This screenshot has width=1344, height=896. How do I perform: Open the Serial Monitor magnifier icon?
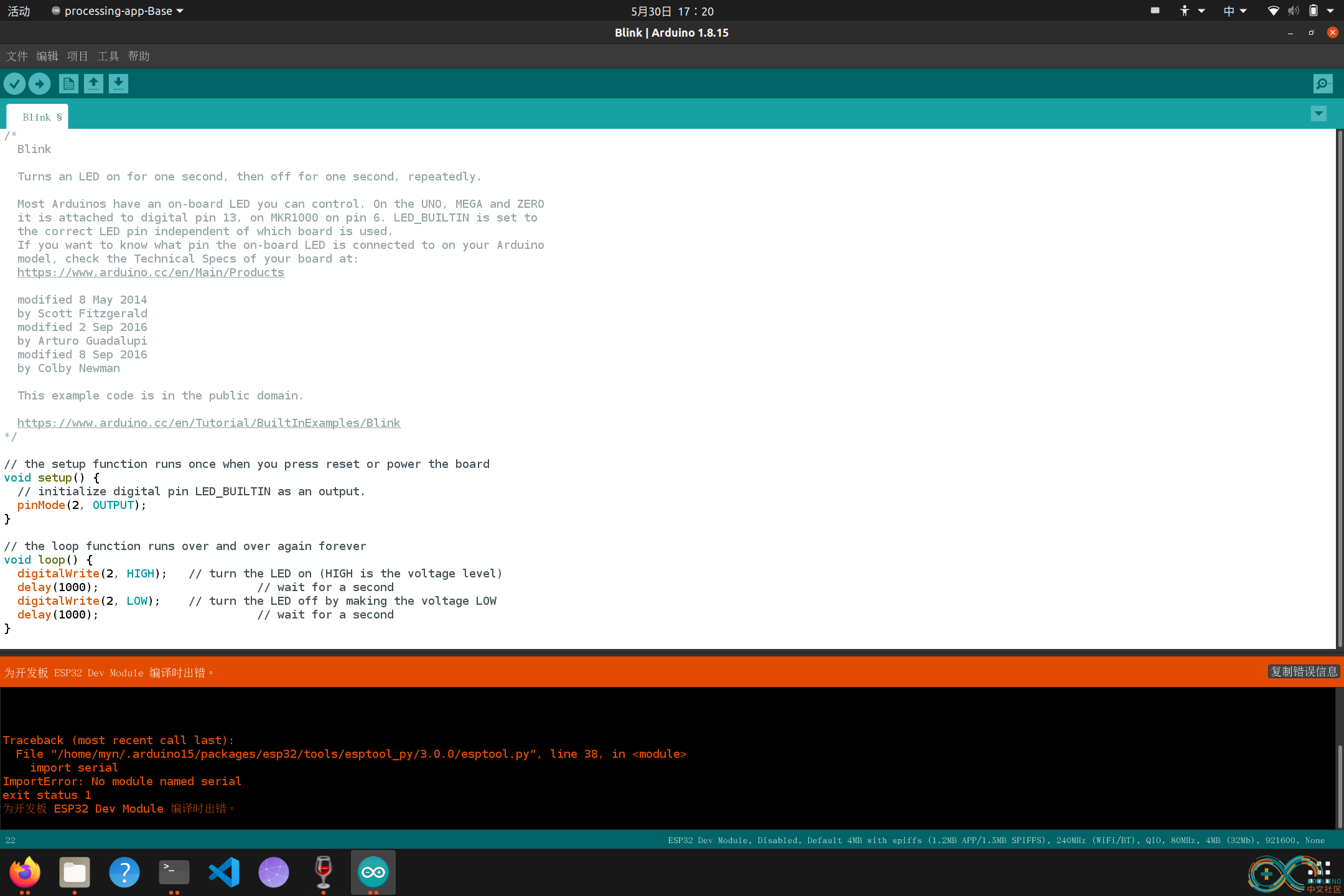click(1323, 83)
